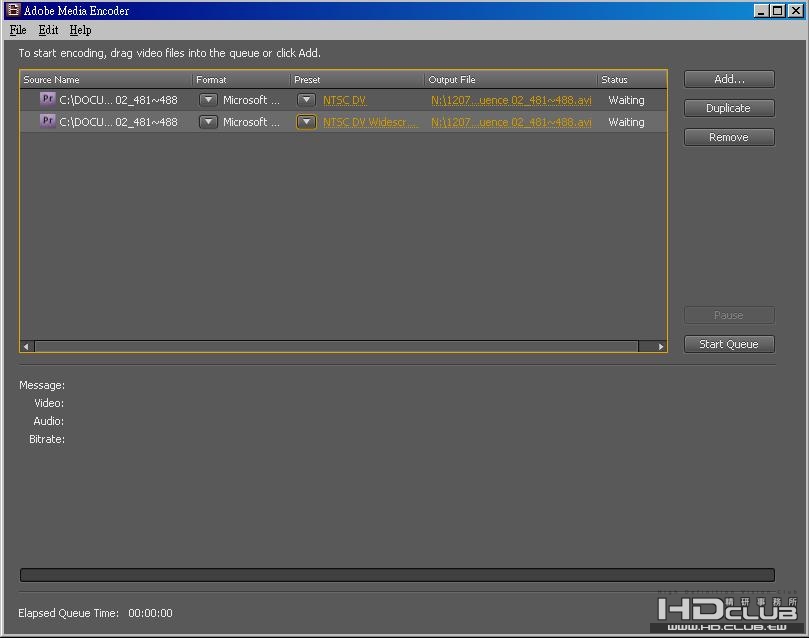The image size is (809, 638).
Task: Click the Output File column header
Action: point(511,79)
